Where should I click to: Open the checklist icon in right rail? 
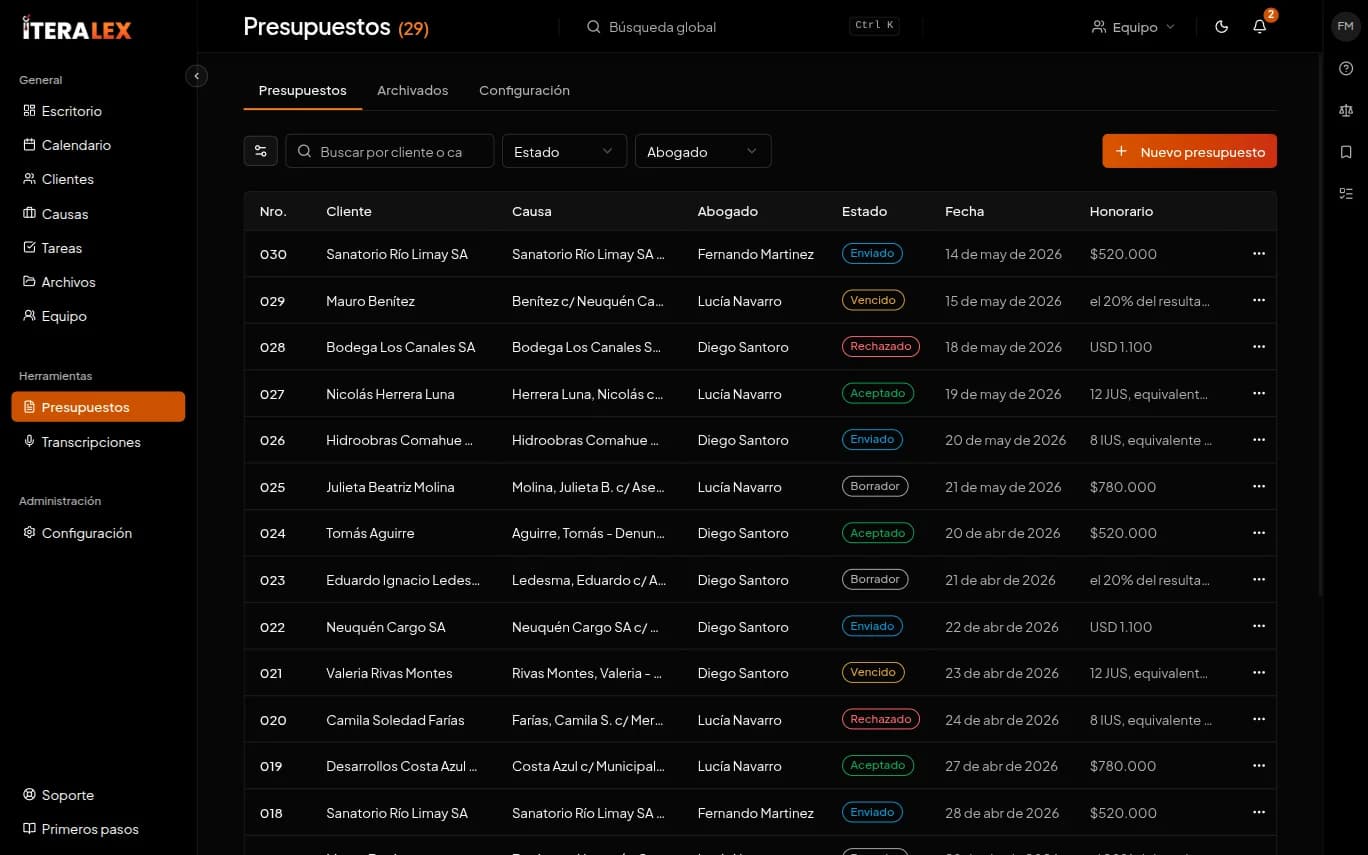1345,193
